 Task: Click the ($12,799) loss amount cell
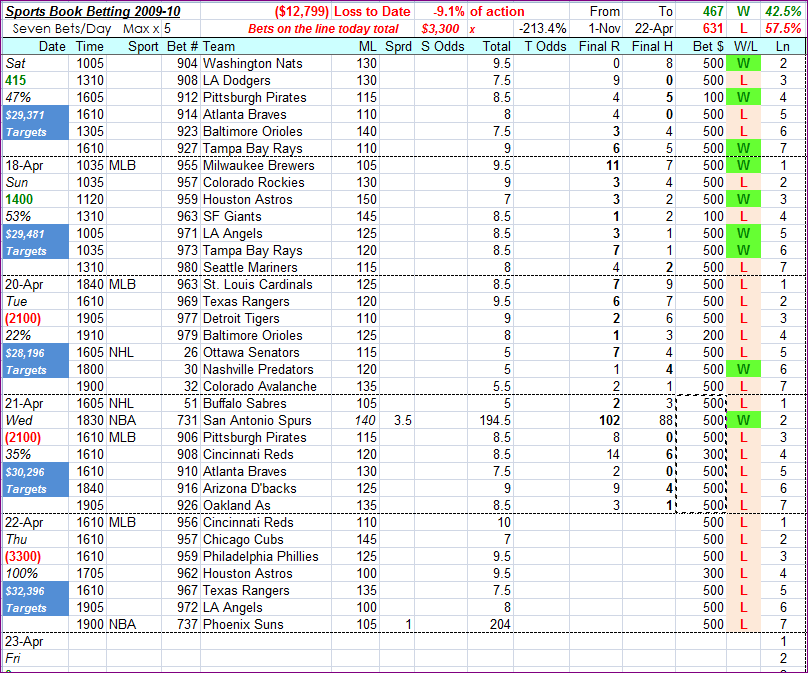301,11
